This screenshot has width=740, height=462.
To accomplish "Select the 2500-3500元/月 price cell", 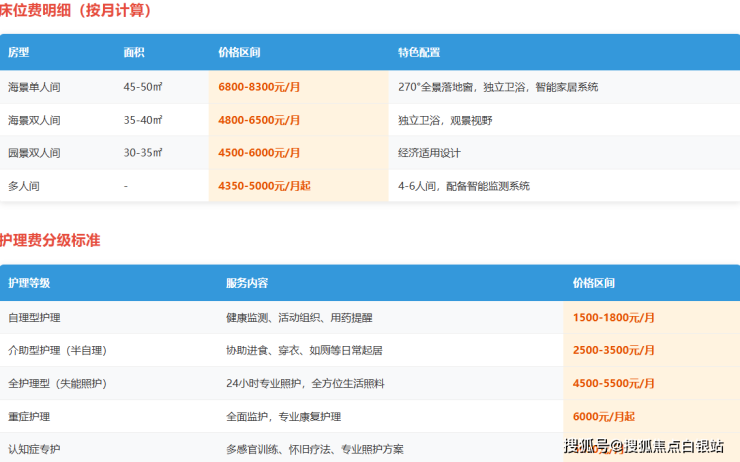I will pyautogui.click(x=613, y=351).
